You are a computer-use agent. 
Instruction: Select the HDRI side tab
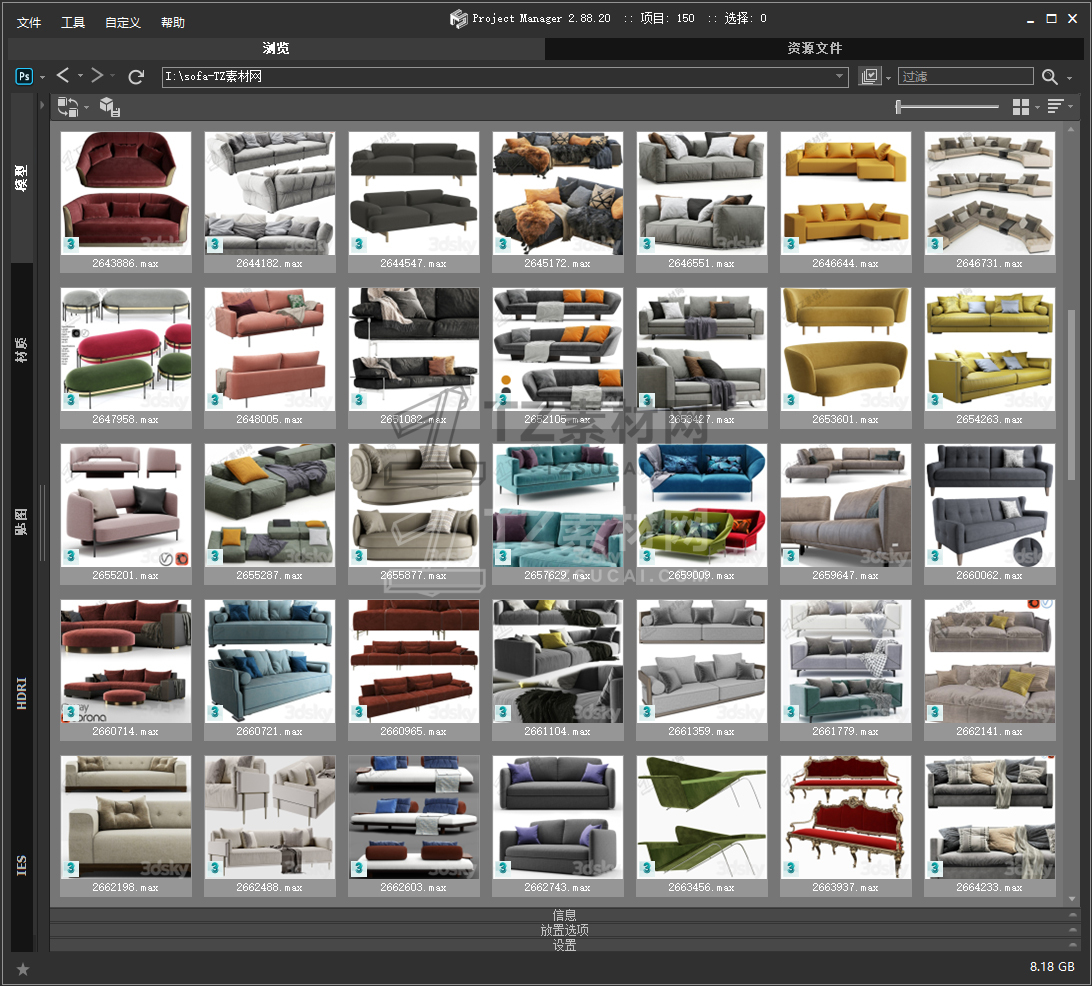pos(22,693)
